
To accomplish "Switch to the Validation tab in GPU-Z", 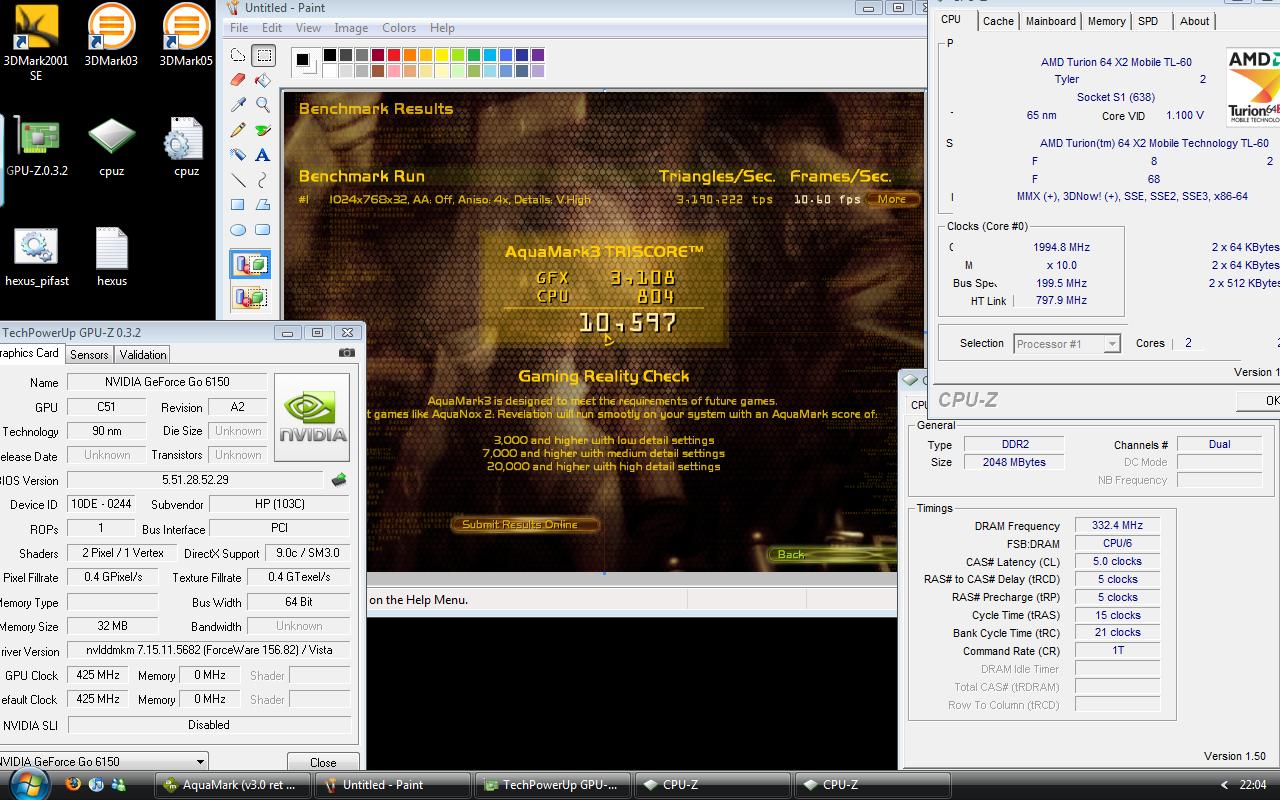I will tap(143, 354).
